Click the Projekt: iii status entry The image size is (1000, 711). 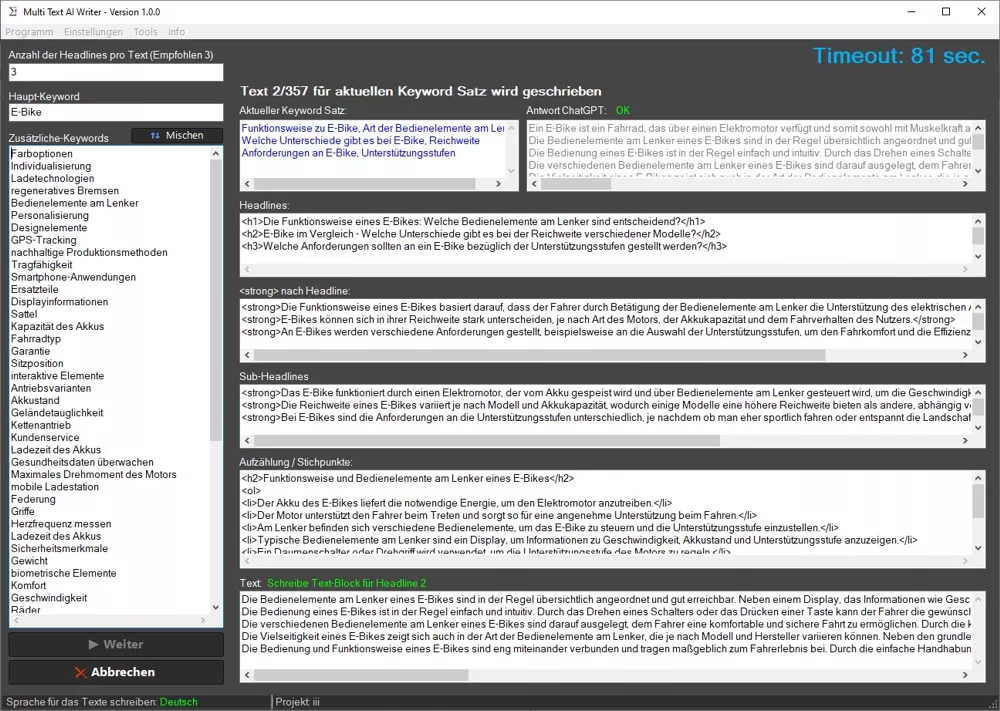[298, 702]
